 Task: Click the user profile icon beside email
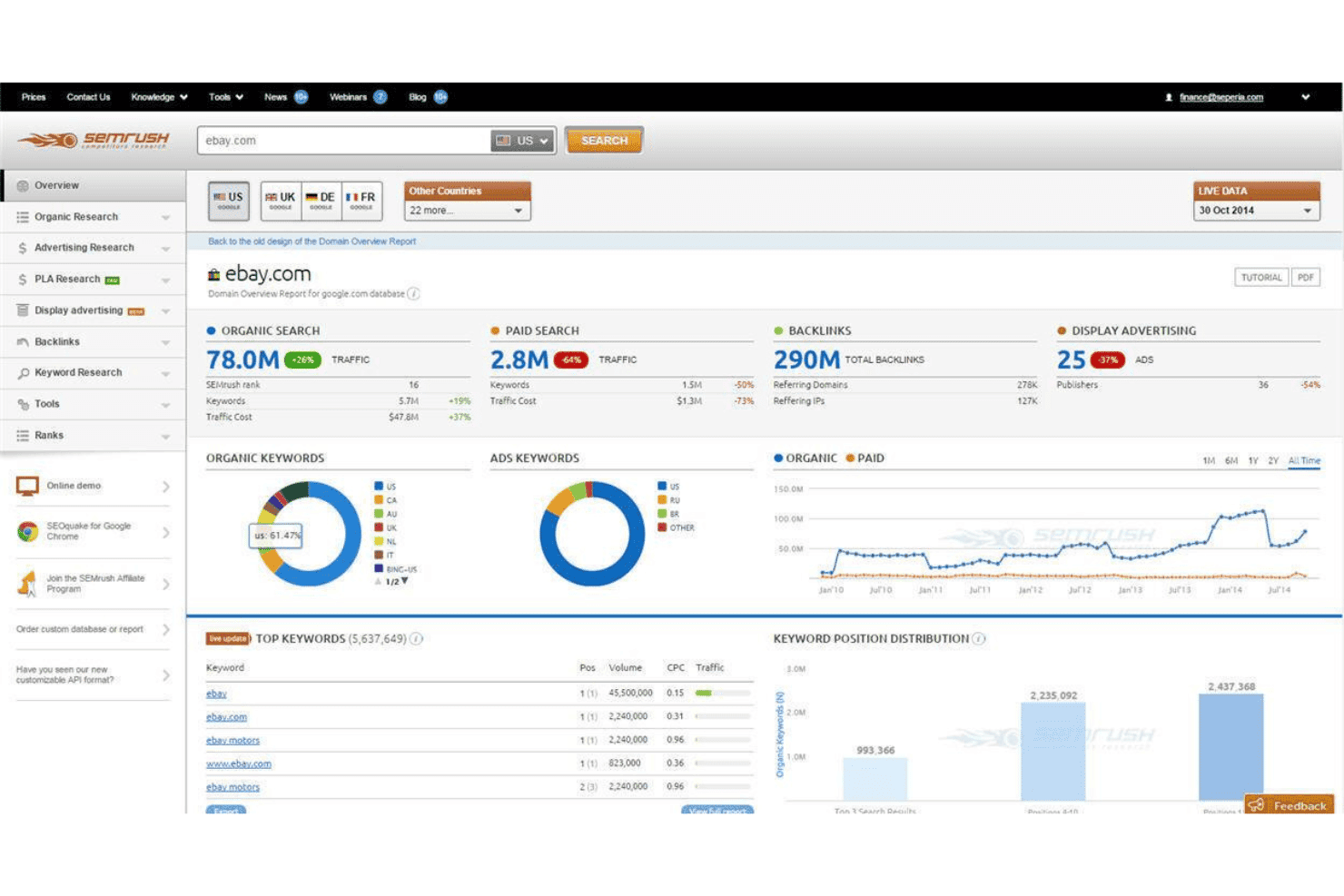click(1169, 97)
